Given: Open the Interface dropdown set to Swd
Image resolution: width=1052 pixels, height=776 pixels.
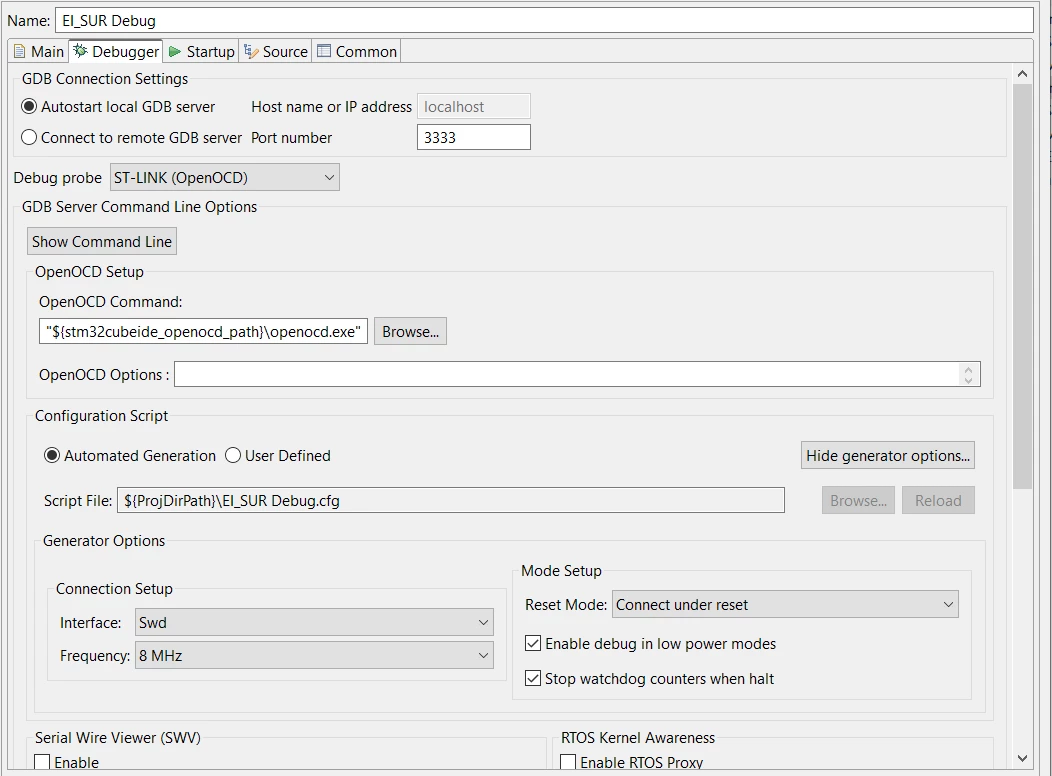Looking at the screenshot, I should coord(314,622).
